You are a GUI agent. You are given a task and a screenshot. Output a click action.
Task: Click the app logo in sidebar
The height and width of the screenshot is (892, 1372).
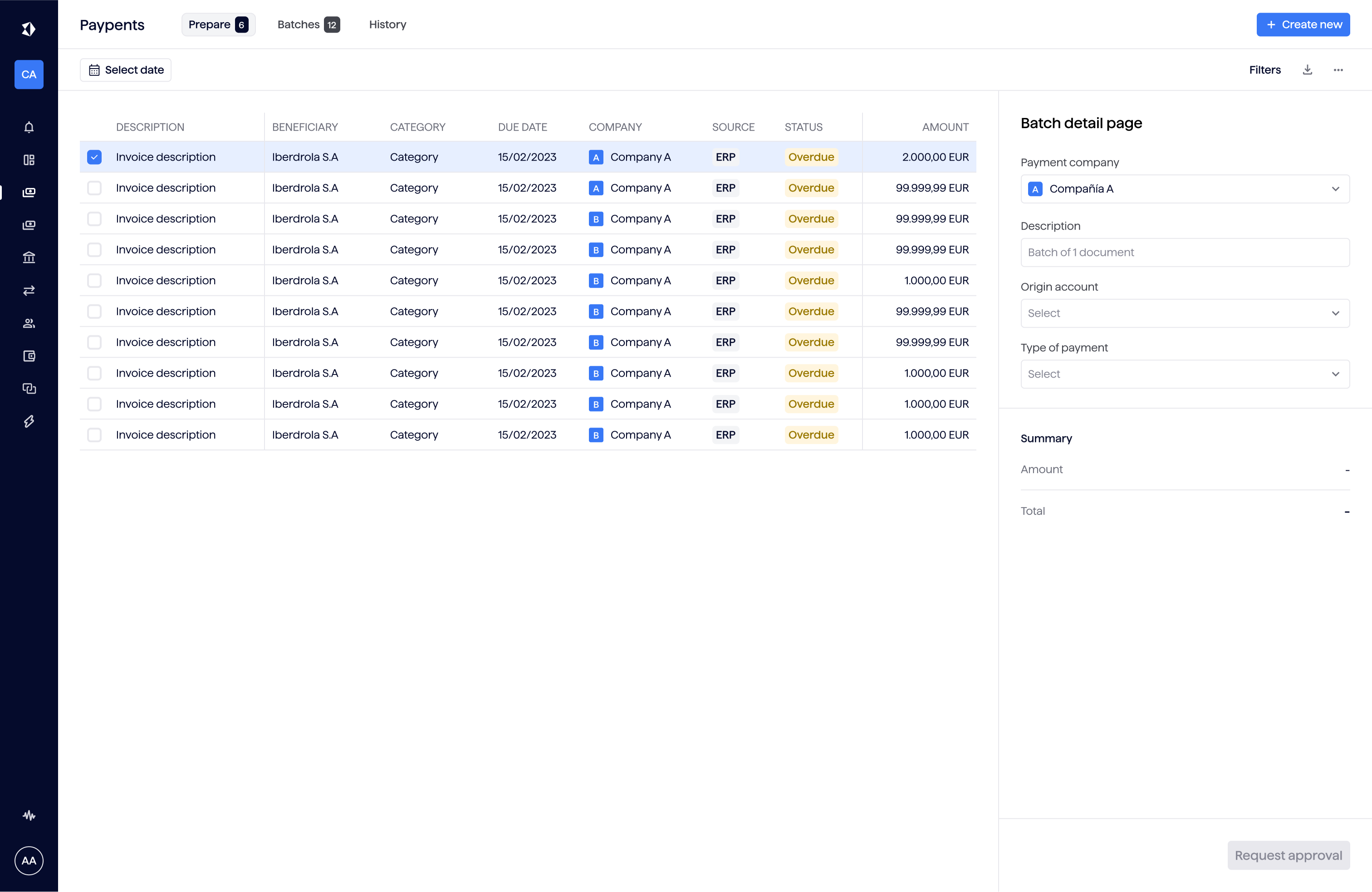point(29,28)
